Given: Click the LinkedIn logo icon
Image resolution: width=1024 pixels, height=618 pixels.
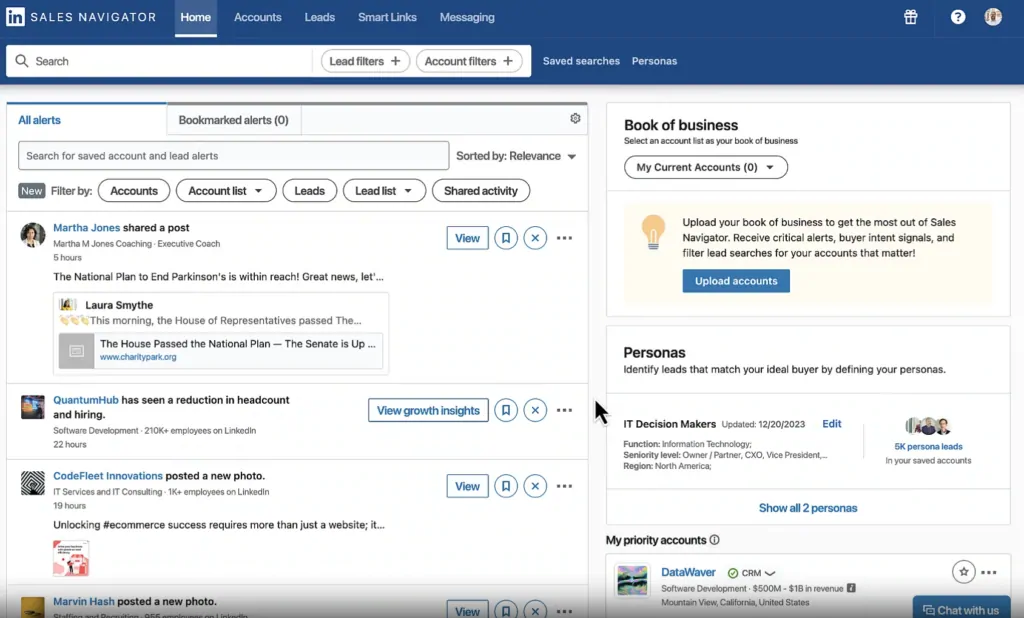Looking at the screenshot, I should click(15, 17).
